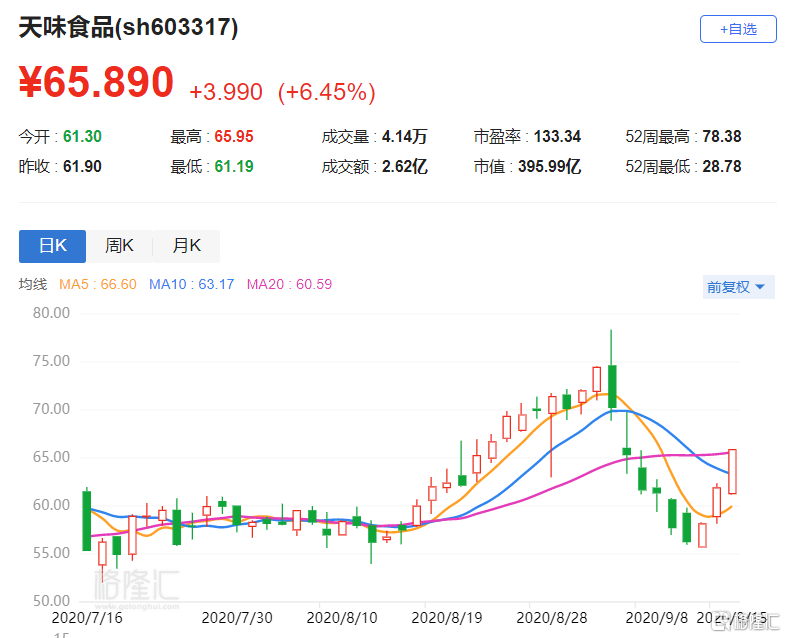Select the MA10 : 63.17 indicator label
The height and width of the screenshot is (638, 786).
pos(191,285)
